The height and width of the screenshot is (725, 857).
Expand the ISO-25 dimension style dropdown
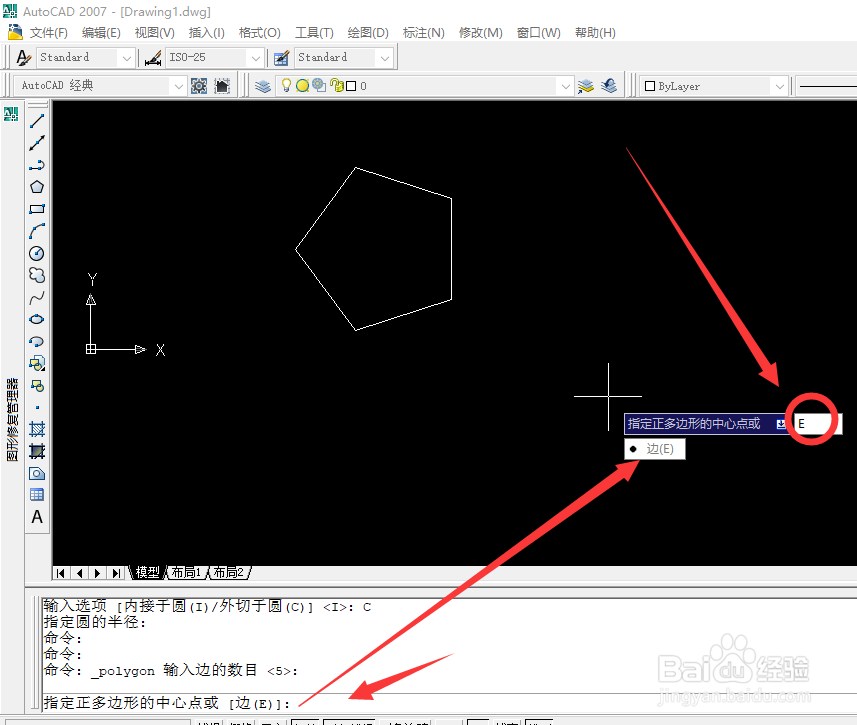tap(256, 57)
